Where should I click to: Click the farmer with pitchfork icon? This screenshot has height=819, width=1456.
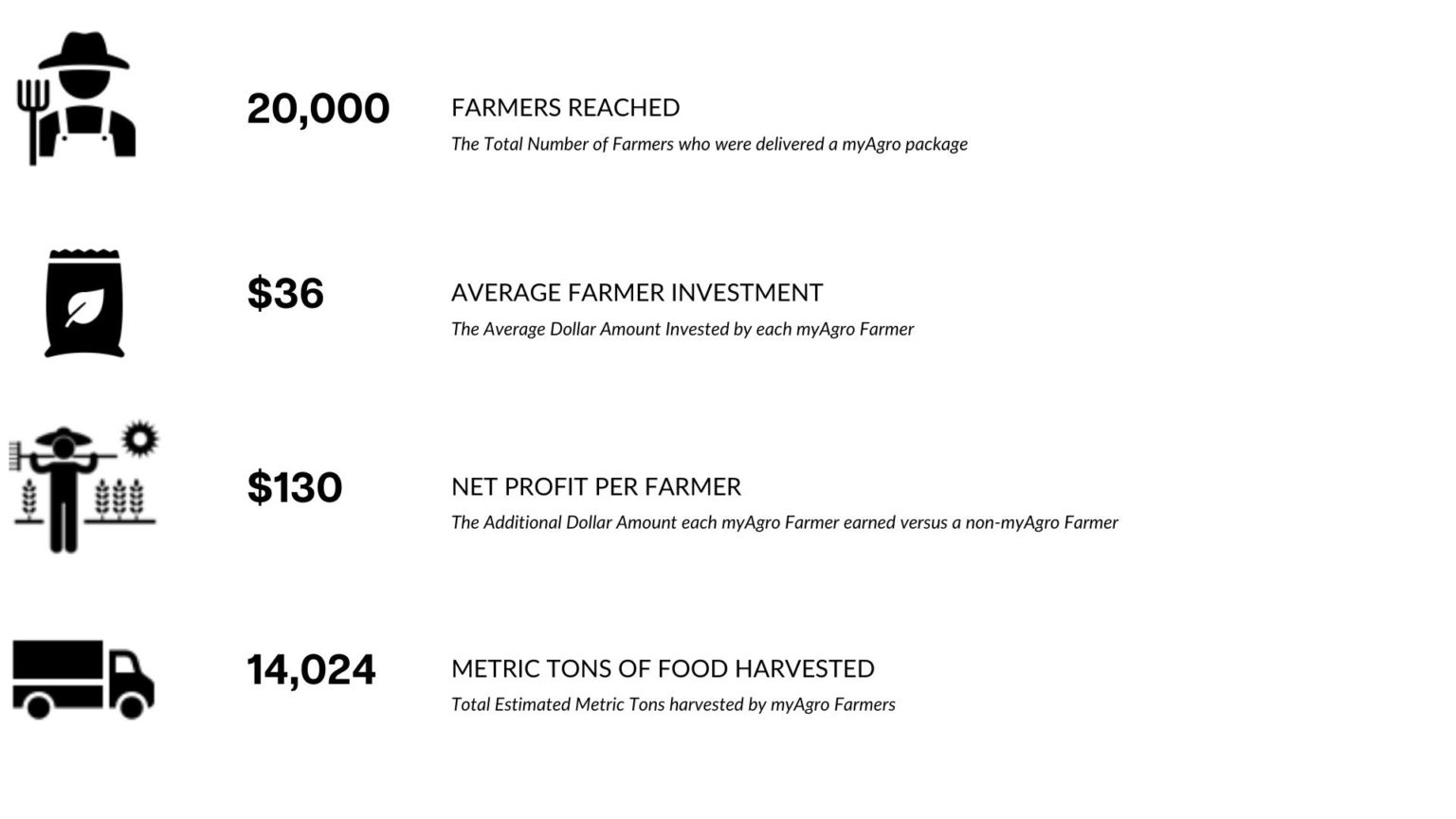click(x=77, y=98)
